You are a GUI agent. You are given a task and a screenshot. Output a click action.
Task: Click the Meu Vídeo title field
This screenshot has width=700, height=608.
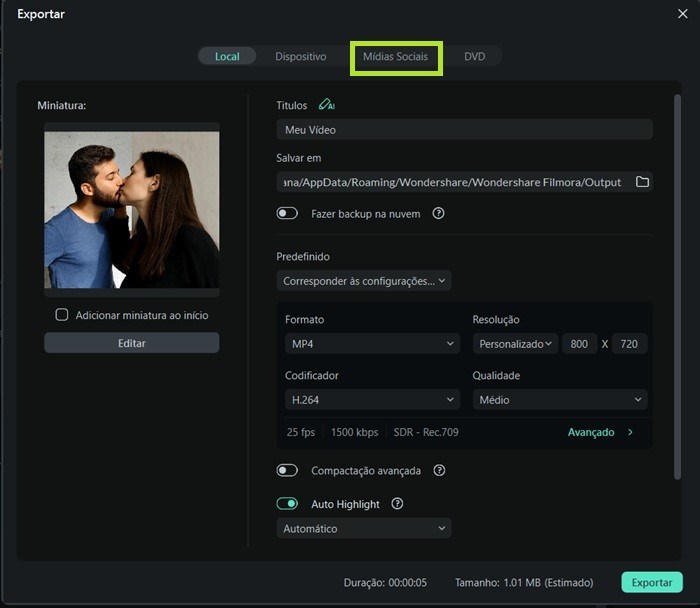(x=464, y=130)
